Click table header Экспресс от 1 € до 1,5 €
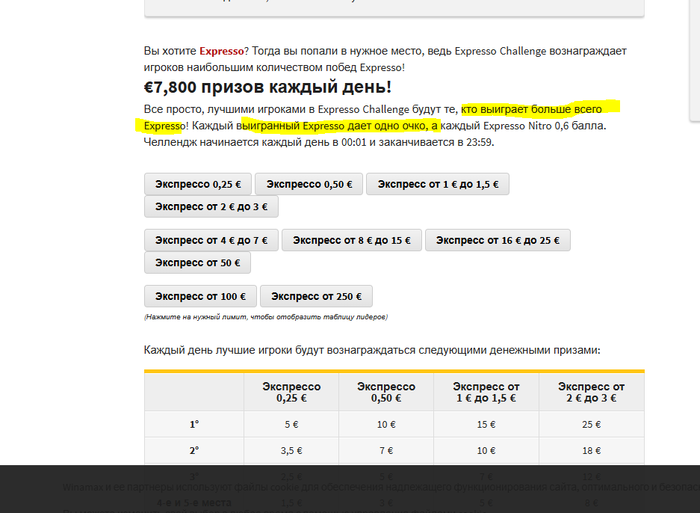 point(486,392)
